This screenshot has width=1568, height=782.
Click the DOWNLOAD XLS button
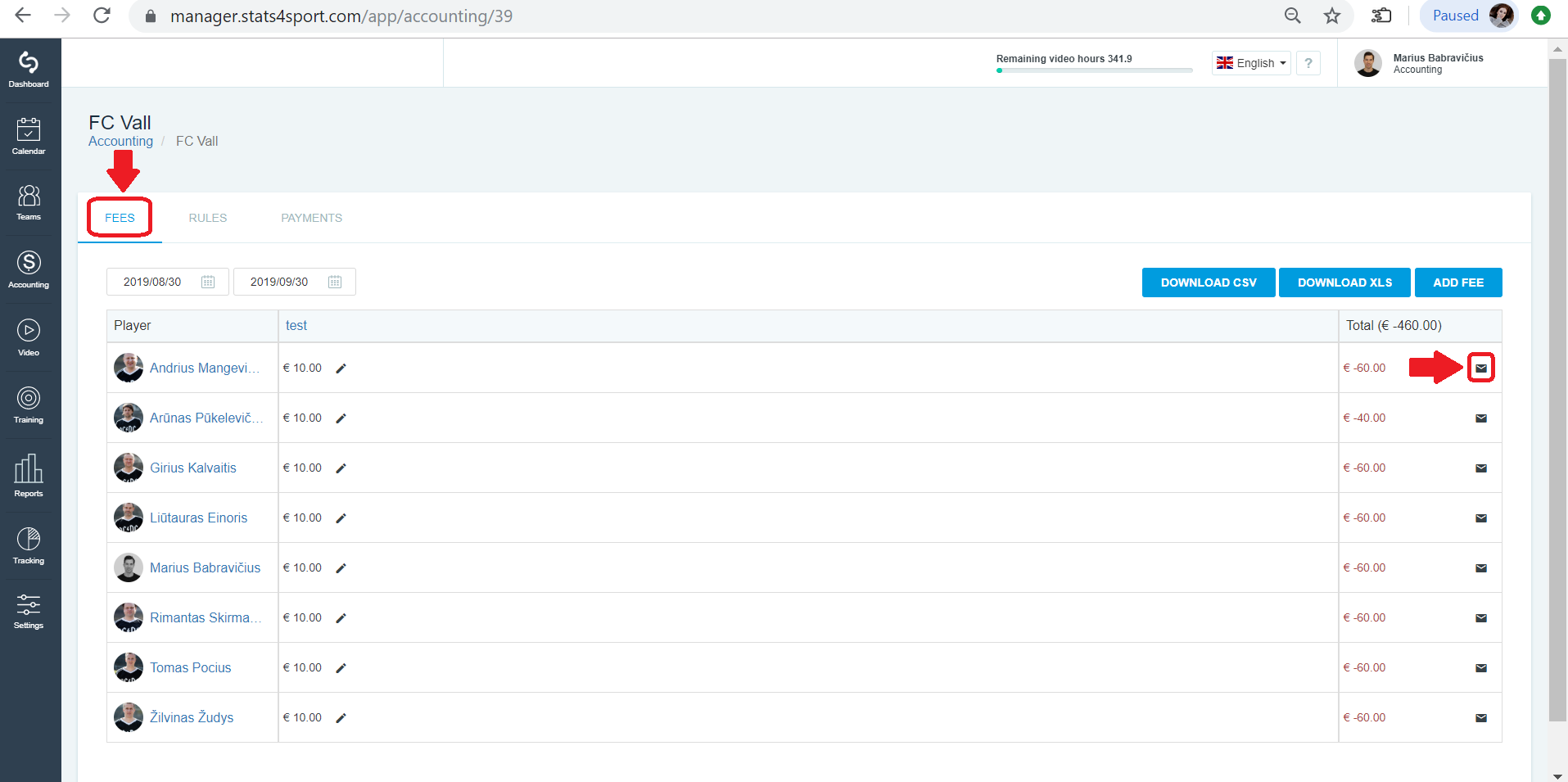[1344, 283]
